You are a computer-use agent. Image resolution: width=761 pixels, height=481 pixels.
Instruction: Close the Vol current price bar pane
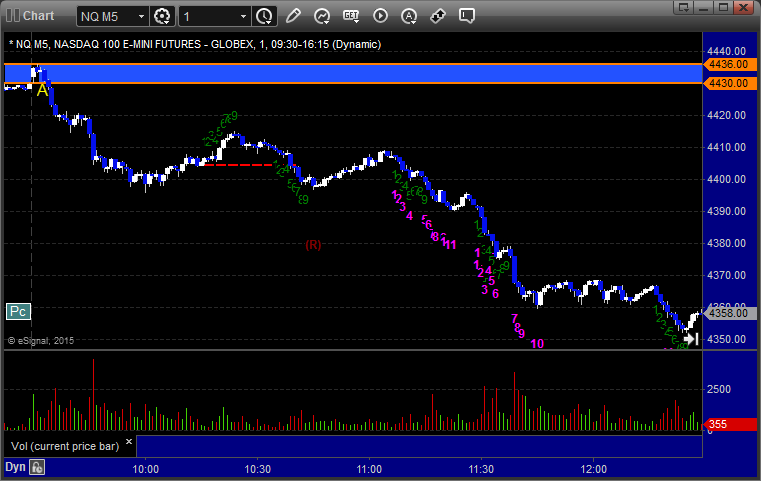click(129, 442)
